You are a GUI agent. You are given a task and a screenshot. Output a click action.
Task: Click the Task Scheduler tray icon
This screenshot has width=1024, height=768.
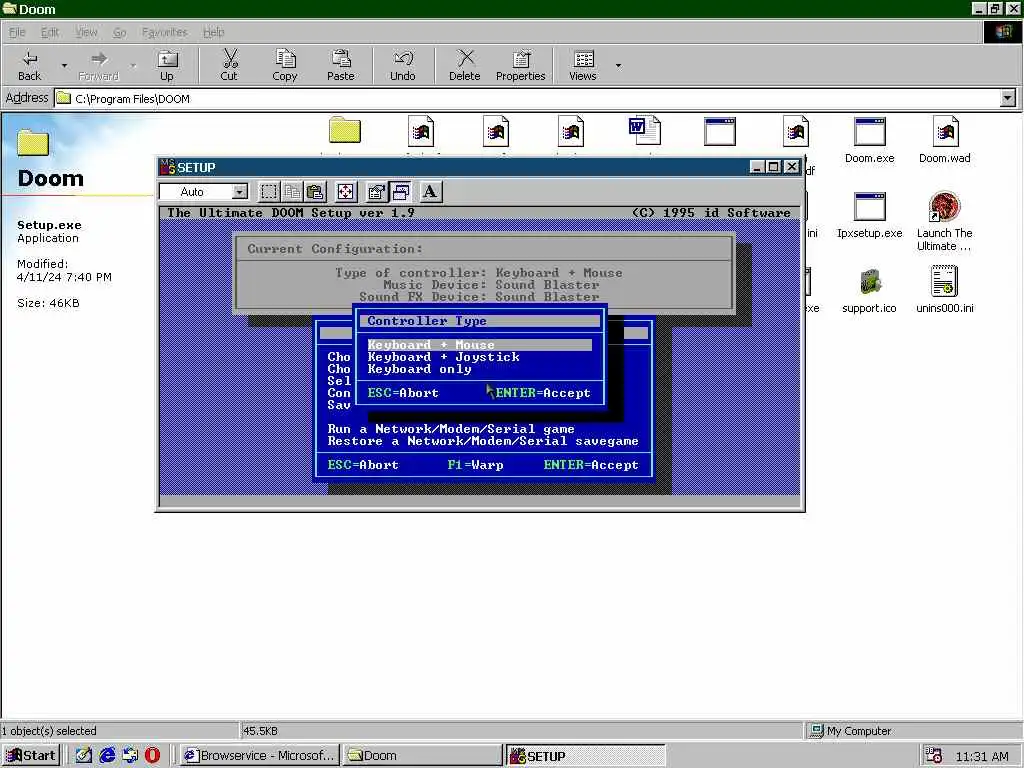(x=934, y=756)
